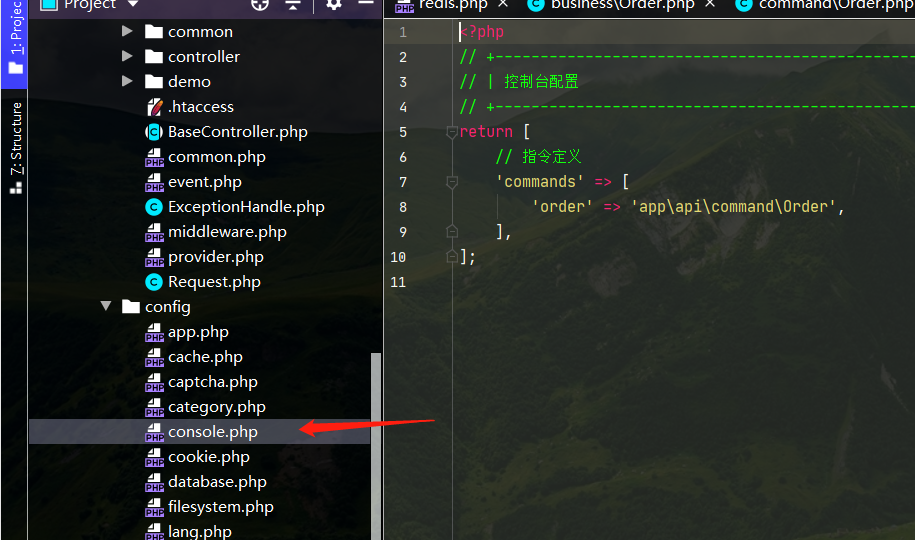Screen dimensions: 915x540
Task: Click the .htaccess file icon
Action: coord(154,107)
